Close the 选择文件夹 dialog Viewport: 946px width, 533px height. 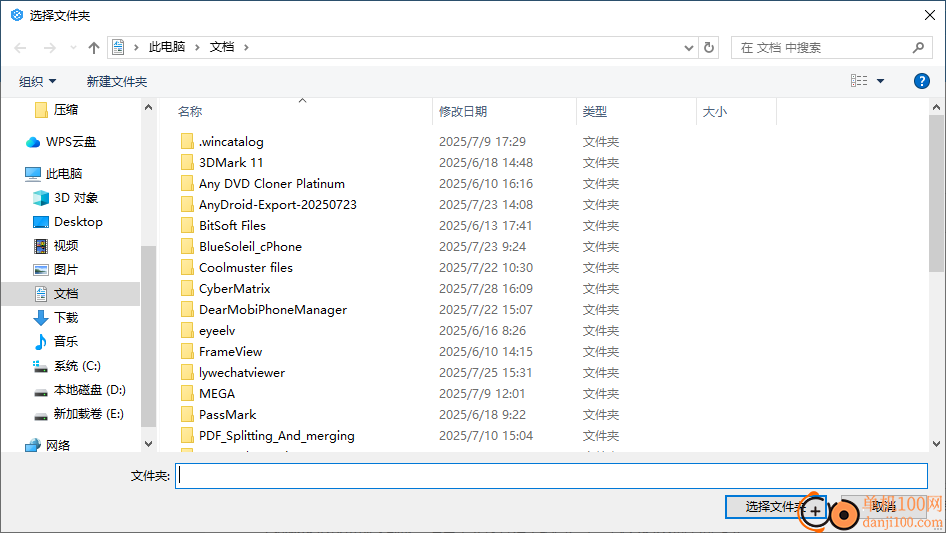(x=930, y=15)
